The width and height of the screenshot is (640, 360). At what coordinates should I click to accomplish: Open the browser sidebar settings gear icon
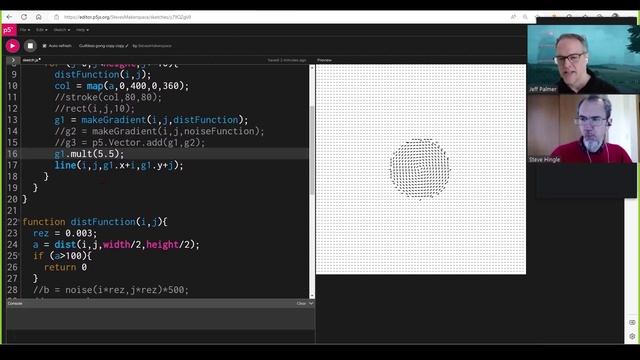632,336
